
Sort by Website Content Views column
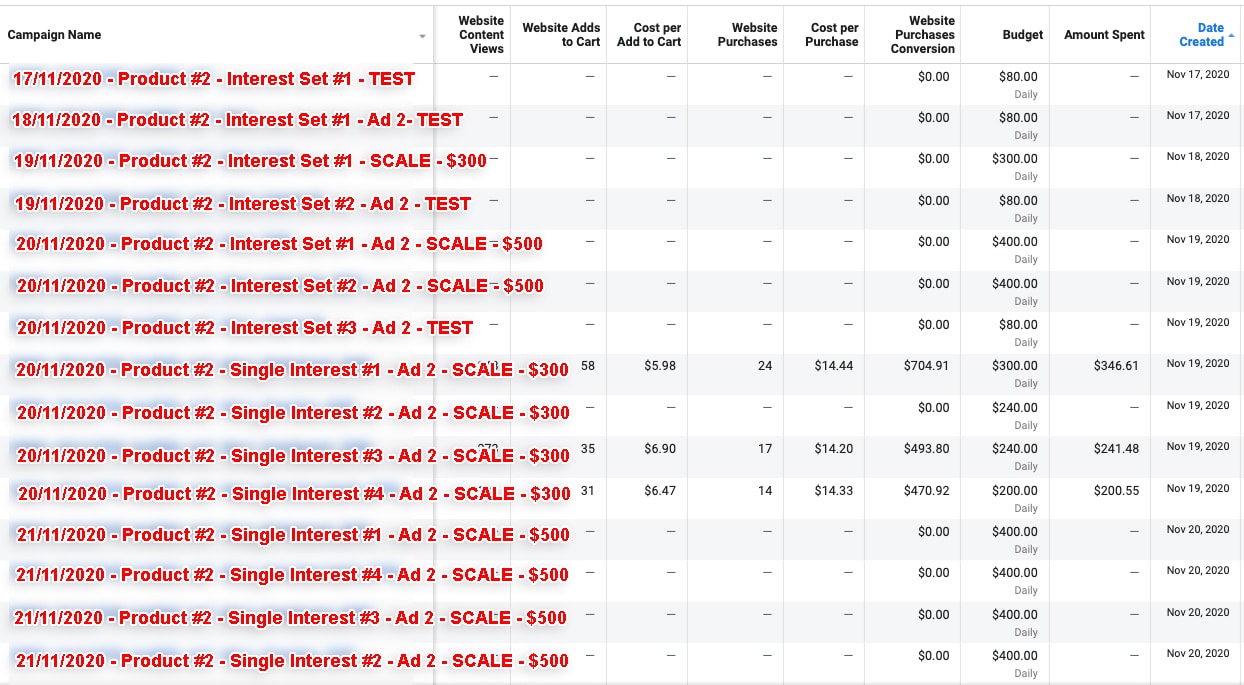(481, 35)
